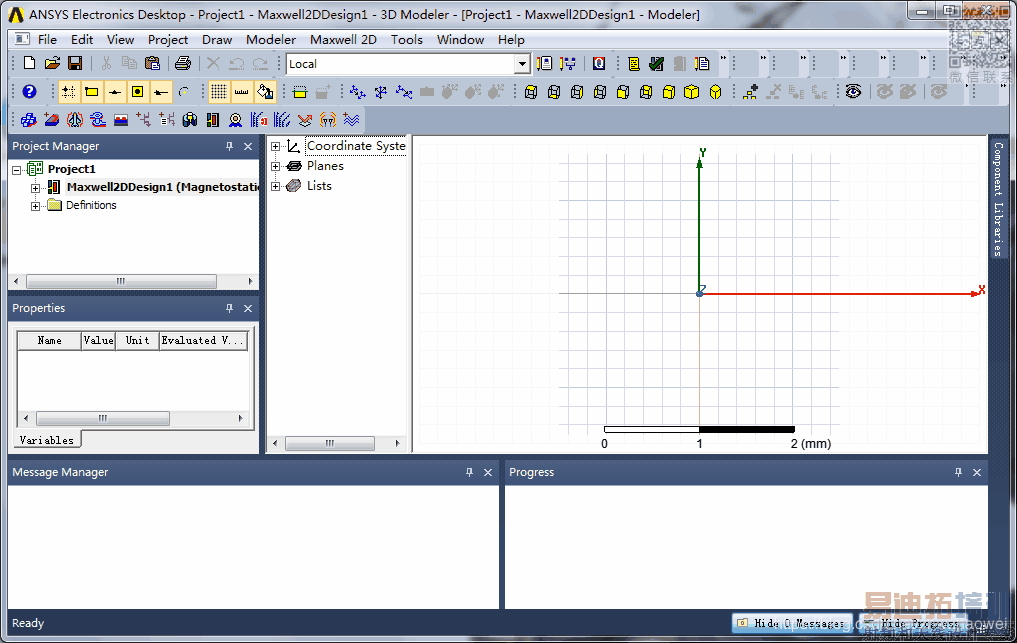Click the Hide Progress button

[x=913, y=623]
